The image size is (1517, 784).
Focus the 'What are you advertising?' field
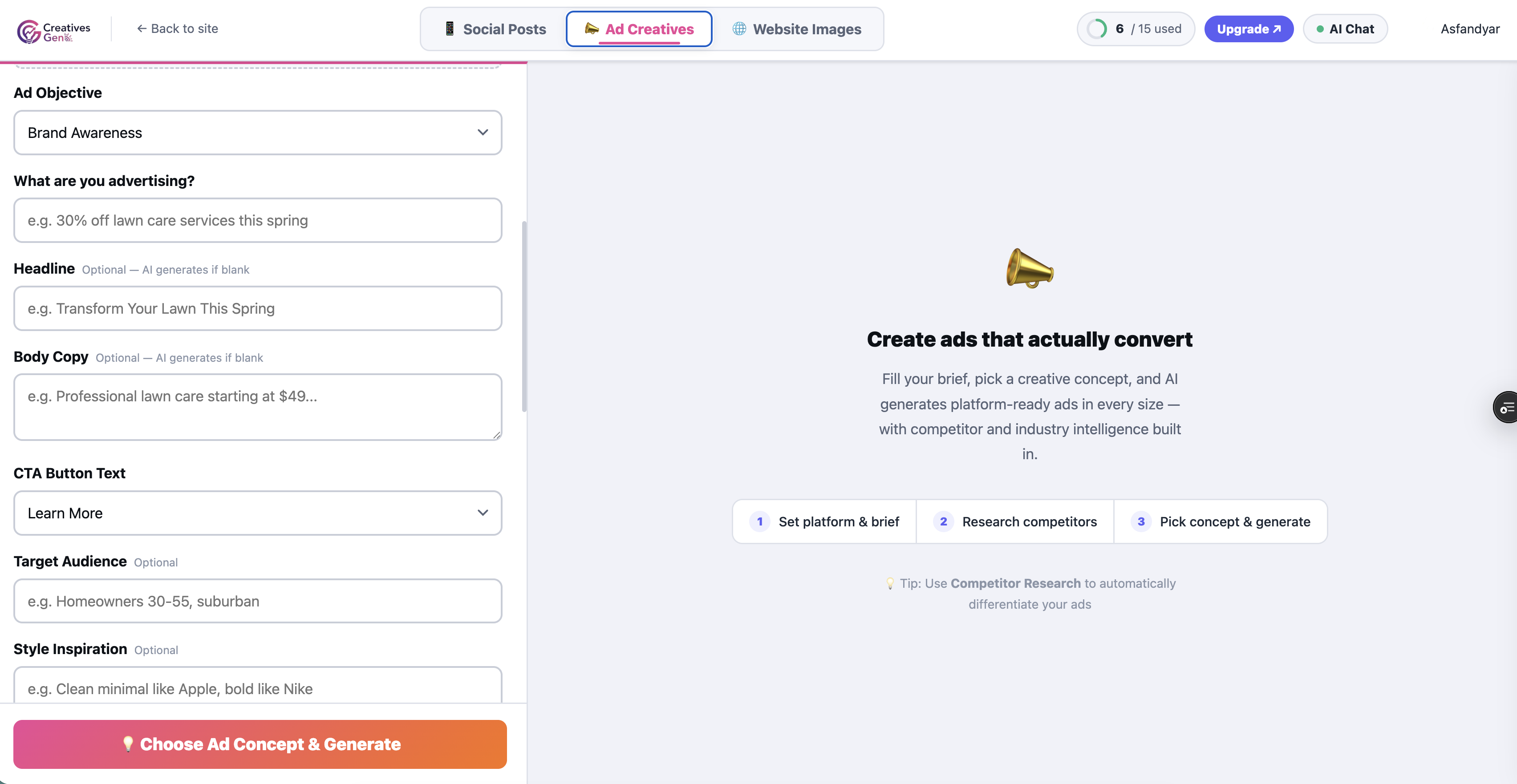point(257,220)
